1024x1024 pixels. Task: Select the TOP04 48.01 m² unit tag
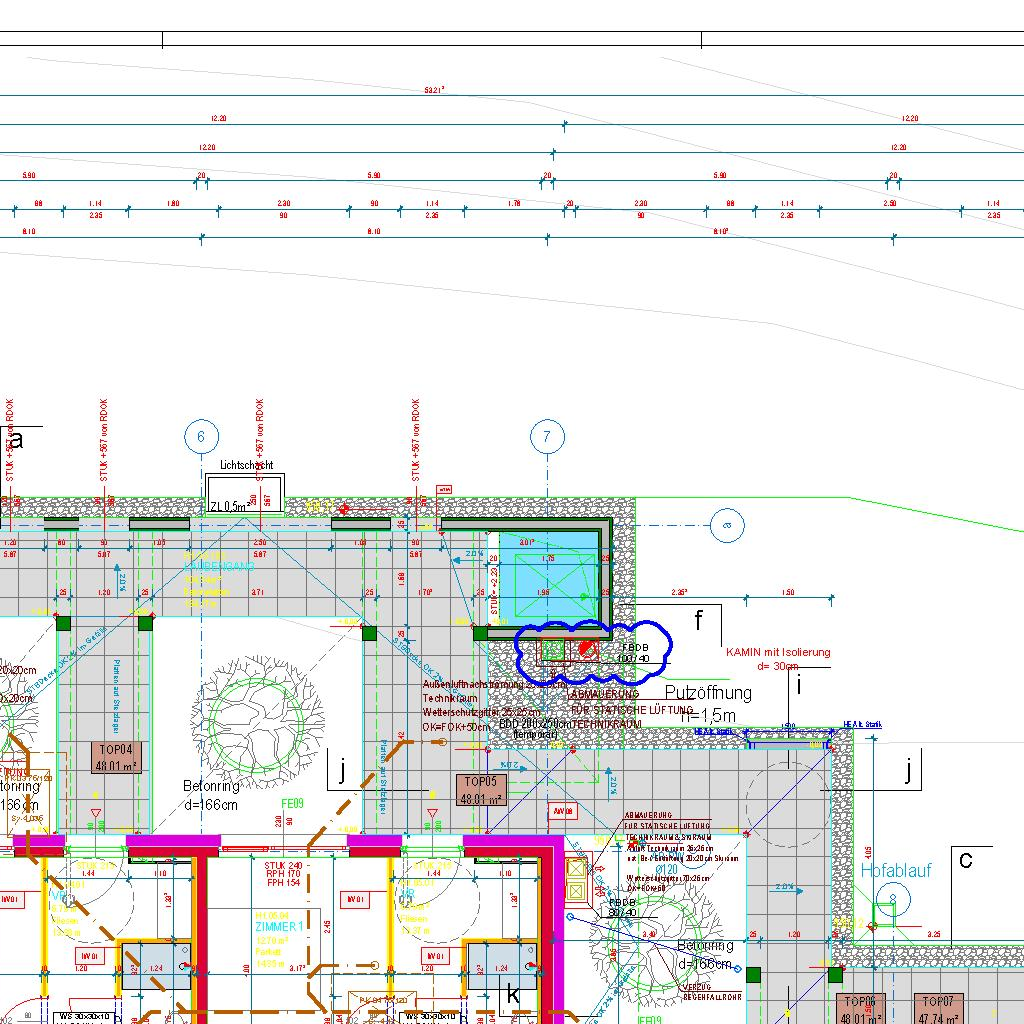(x=116, y=757)
